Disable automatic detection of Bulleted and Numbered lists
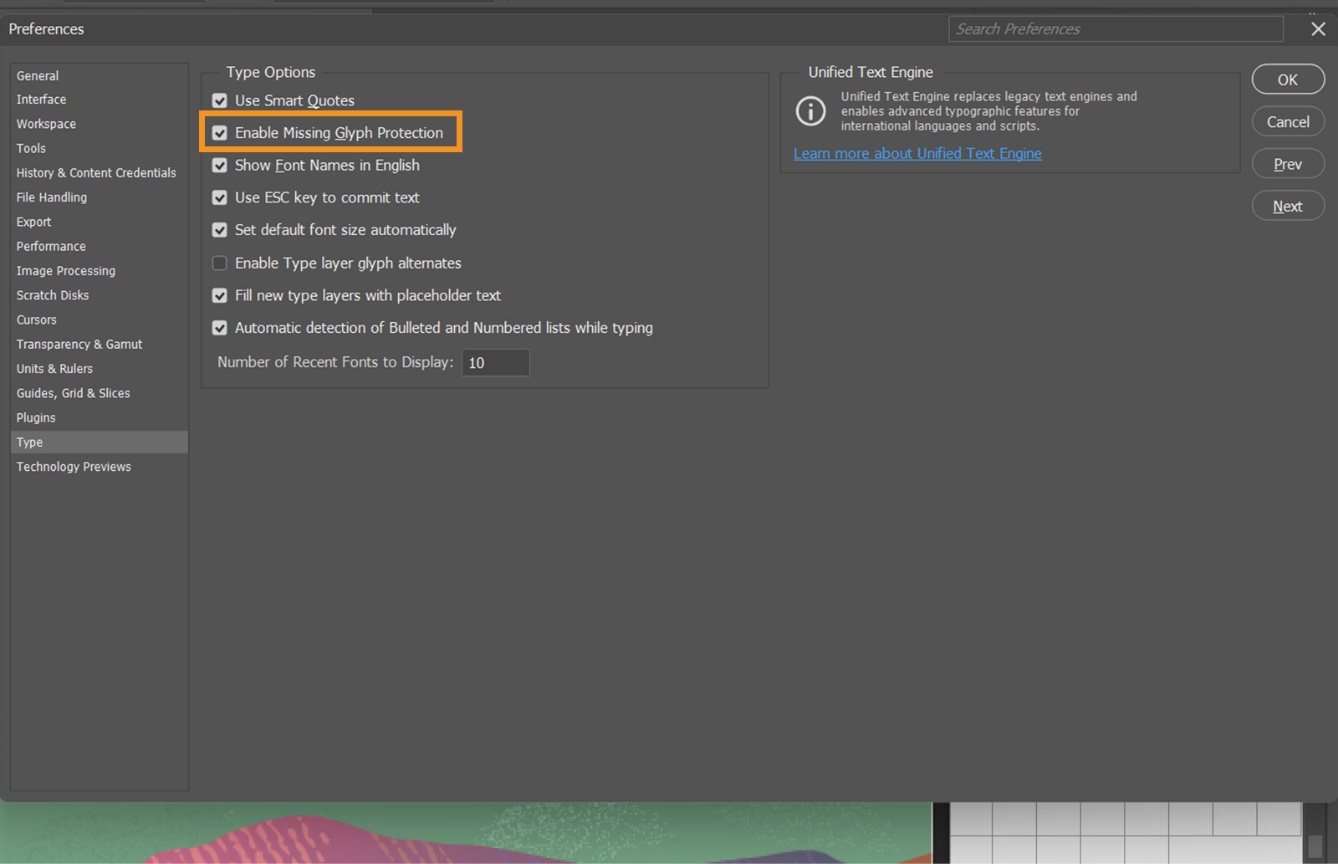Viewport: 1338px width, 864px height. tap(219, 328)
